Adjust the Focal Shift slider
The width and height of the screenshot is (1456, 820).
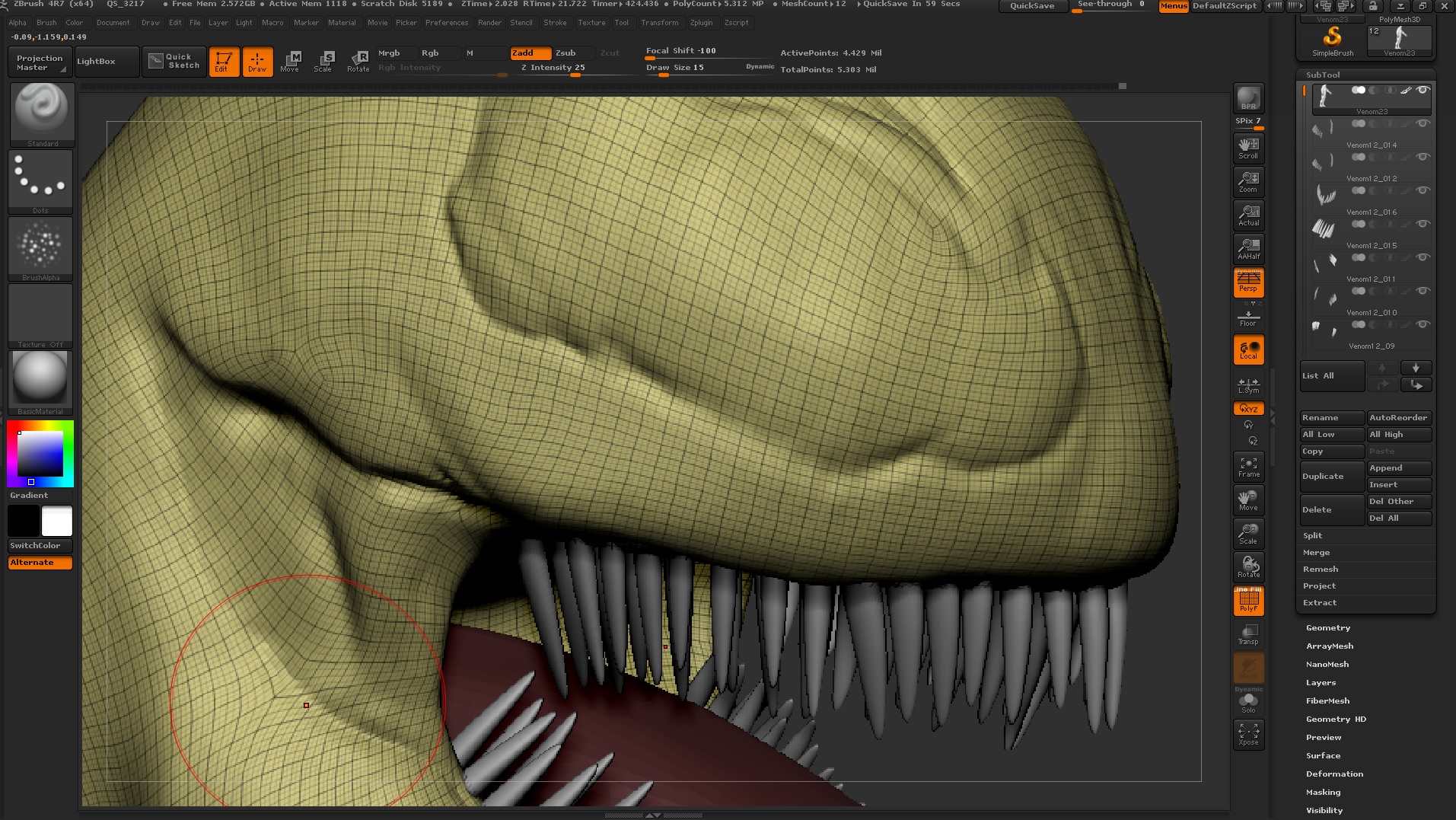click(708, 52)
